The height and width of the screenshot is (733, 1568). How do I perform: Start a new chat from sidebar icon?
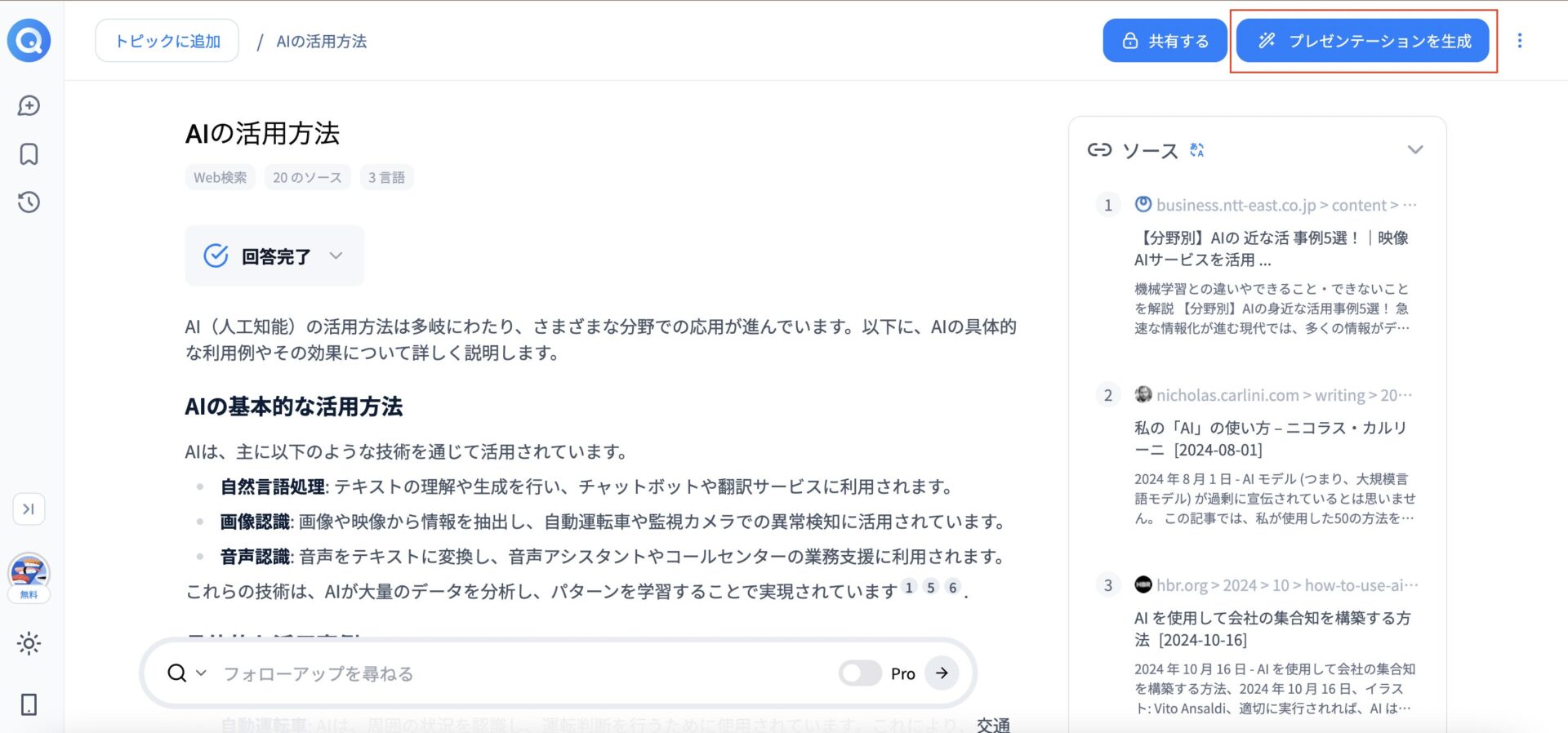29,106
